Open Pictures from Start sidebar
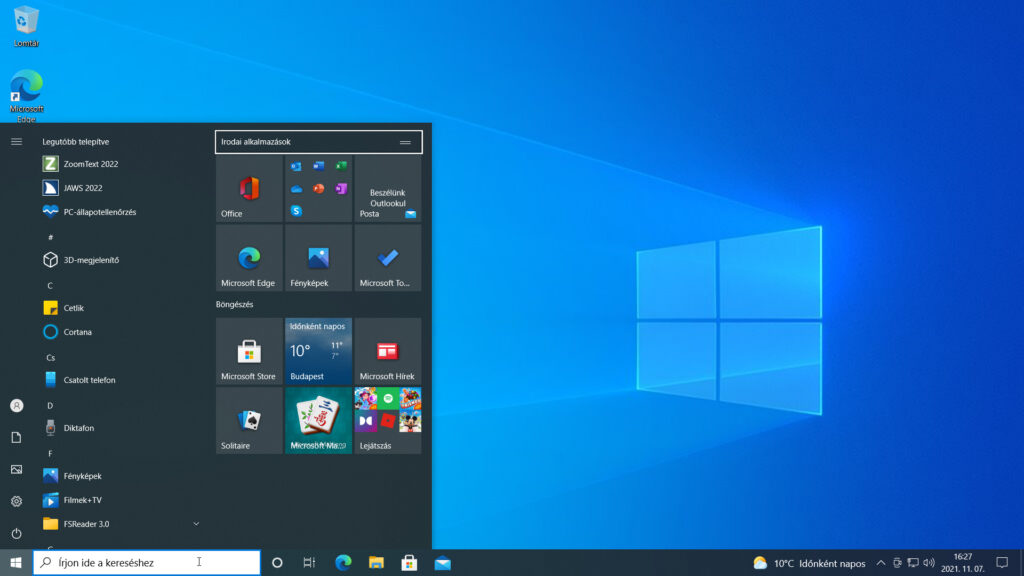The width and height of the screenshot is (1024, 576). point(16,470)
